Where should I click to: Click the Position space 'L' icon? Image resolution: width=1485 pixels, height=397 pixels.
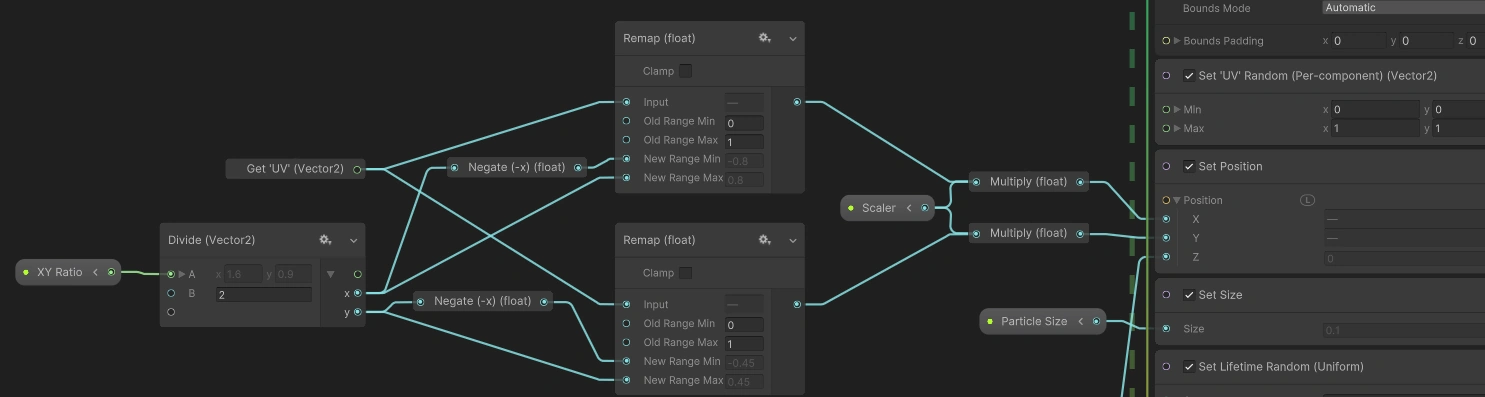(x=1307, y=200)
